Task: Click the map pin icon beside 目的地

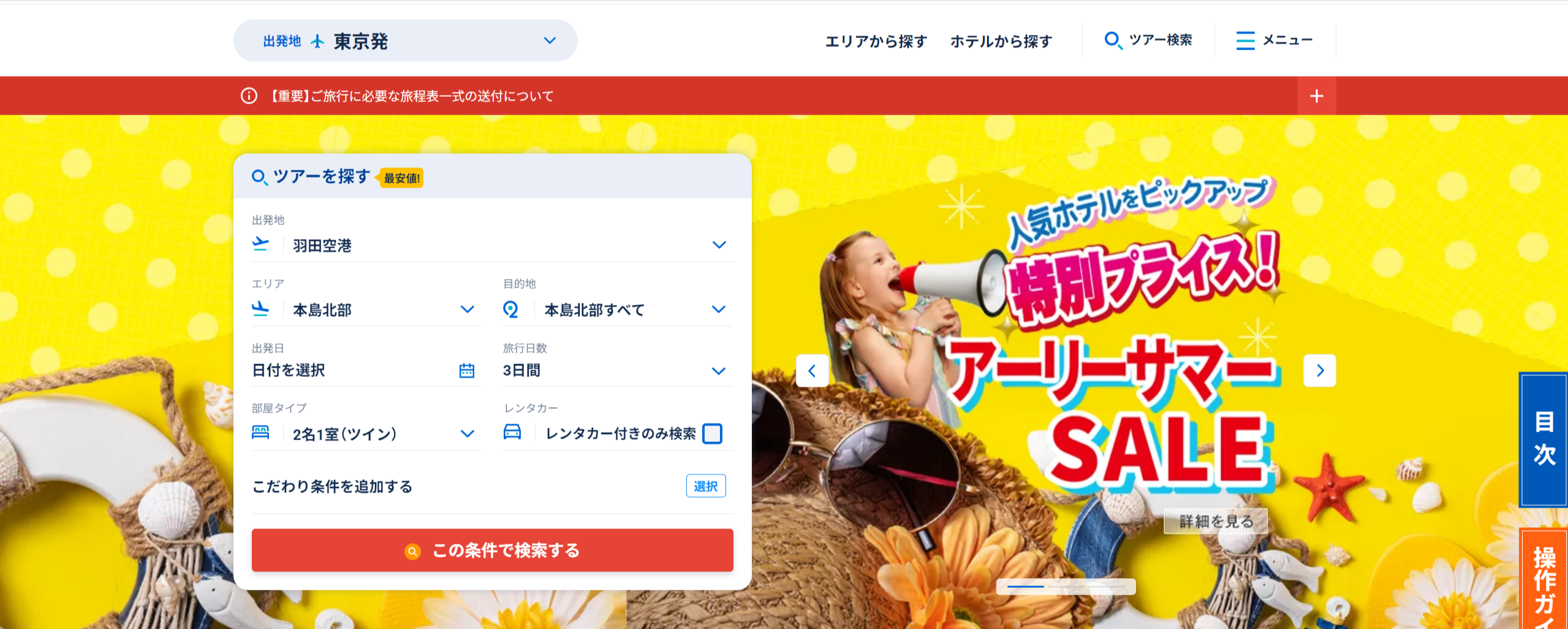Action: tap(510, 310)
